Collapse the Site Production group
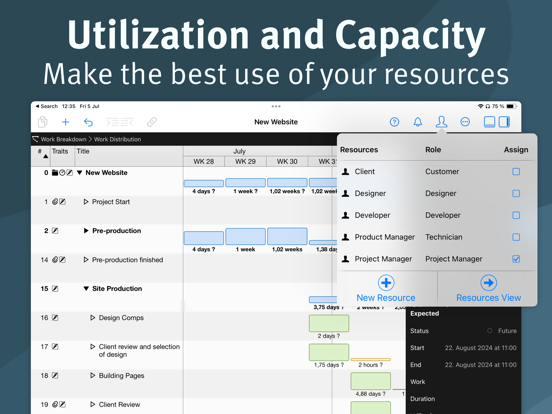552x414 pixels. [86, 289]
